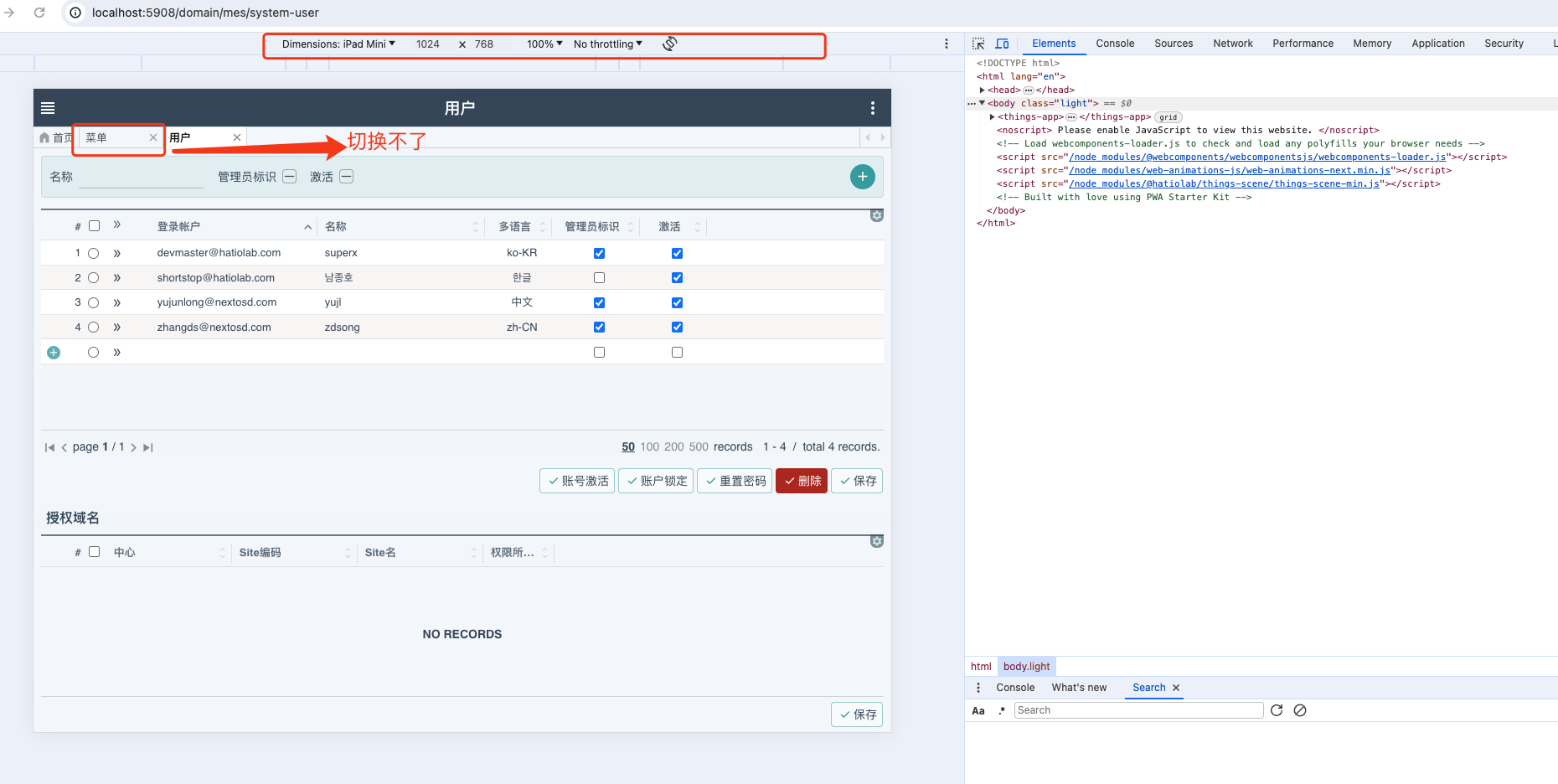Toggle regular expression search option
This screenshot has height=784, width=1558.
click(1002, 711)
